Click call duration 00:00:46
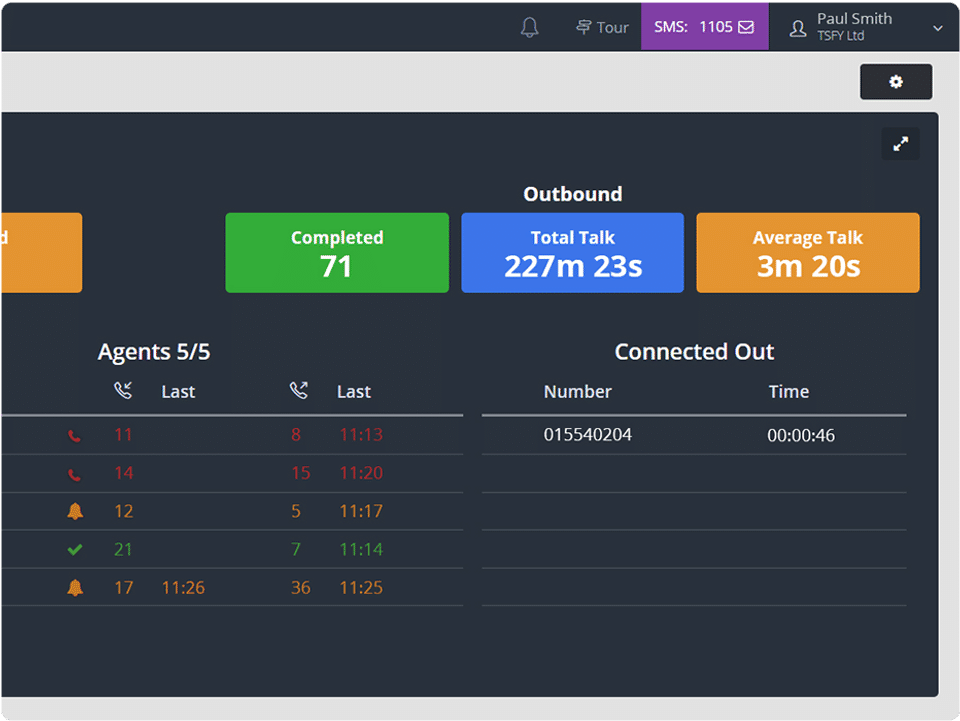Image resolution: width=960 pixels, height=721 pixels. [x=801, y=435]
